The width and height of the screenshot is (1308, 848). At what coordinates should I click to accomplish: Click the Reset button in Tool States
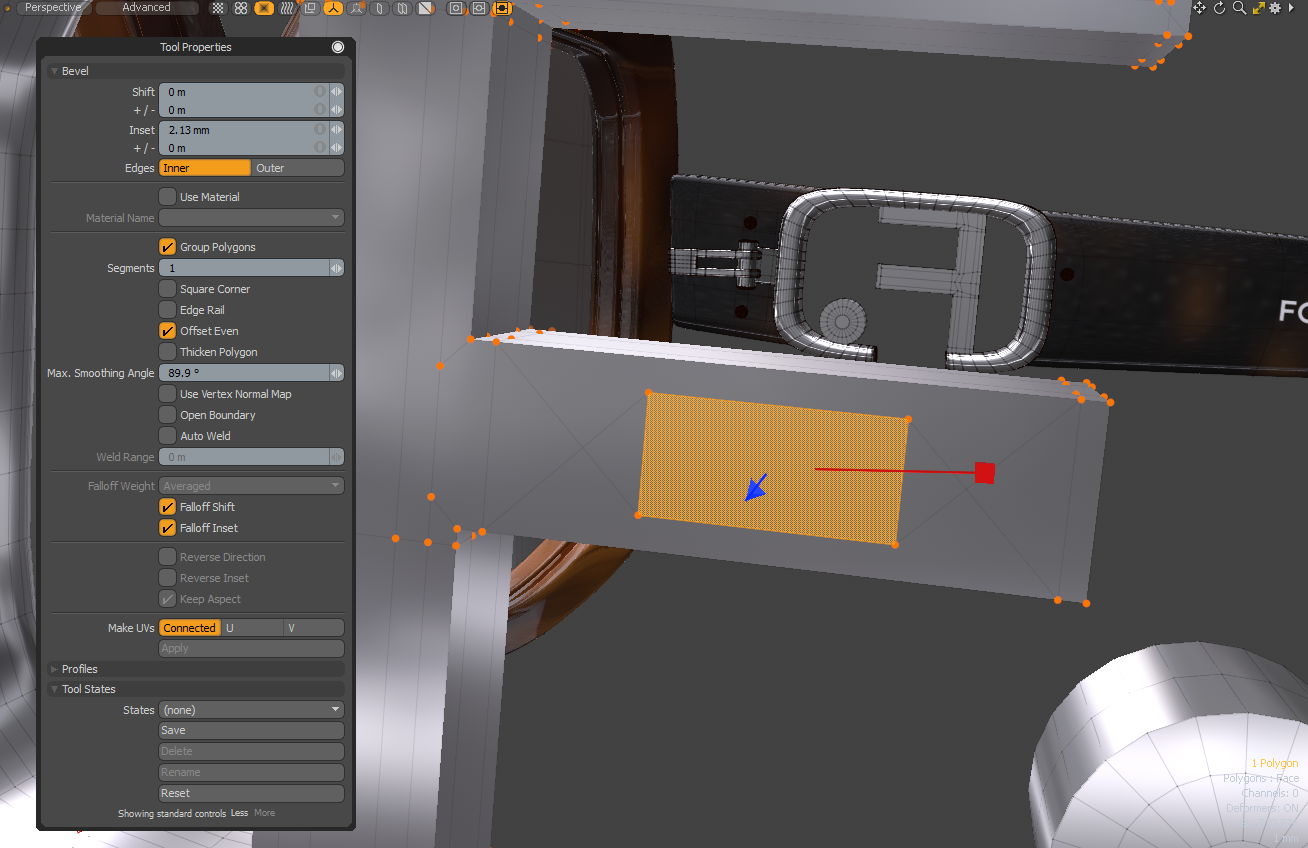point(251,794)
